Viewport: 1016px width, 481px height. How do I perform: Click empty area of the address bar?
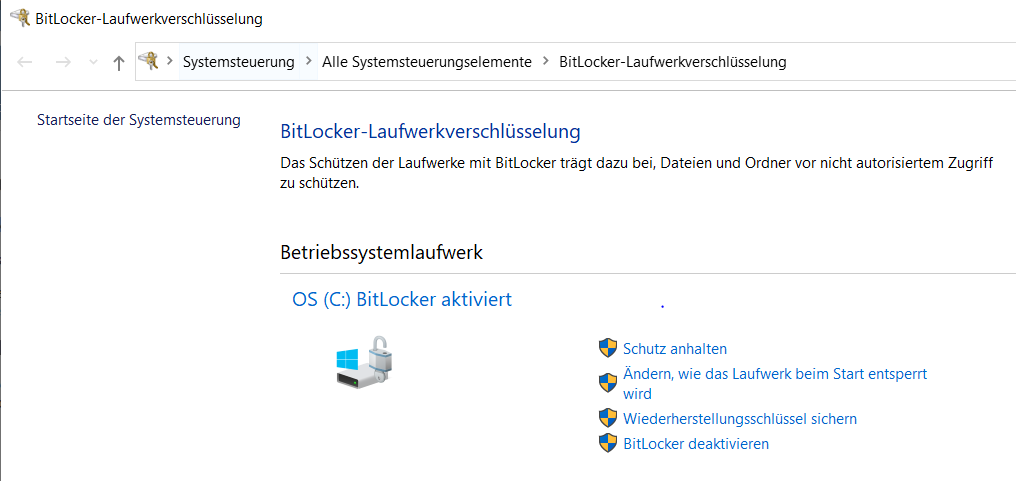click(x=900, y=62)
